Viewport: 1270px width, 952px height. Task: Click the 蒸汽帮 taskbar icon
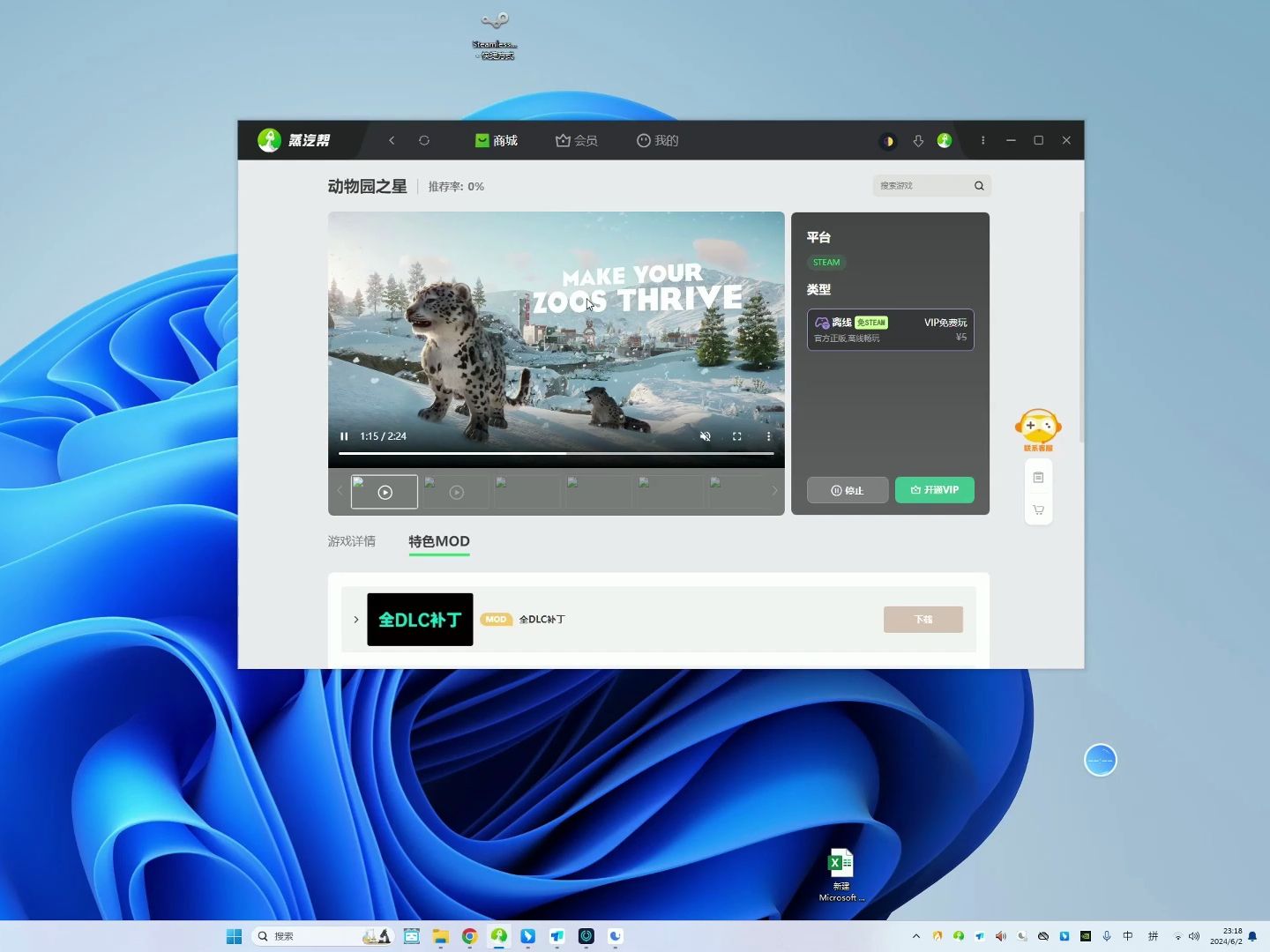click(x=499, y=936)
